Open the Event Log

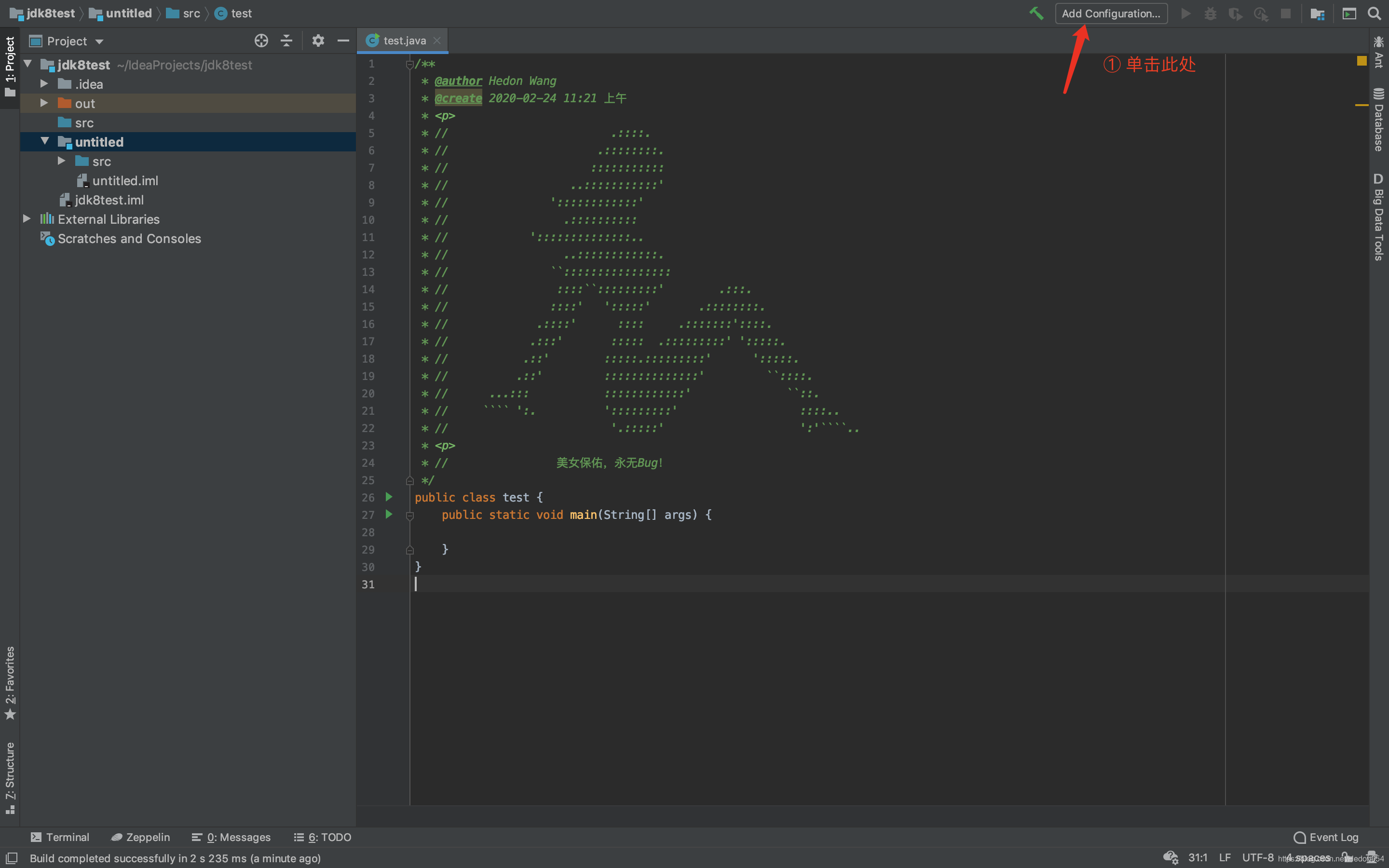1326,837
